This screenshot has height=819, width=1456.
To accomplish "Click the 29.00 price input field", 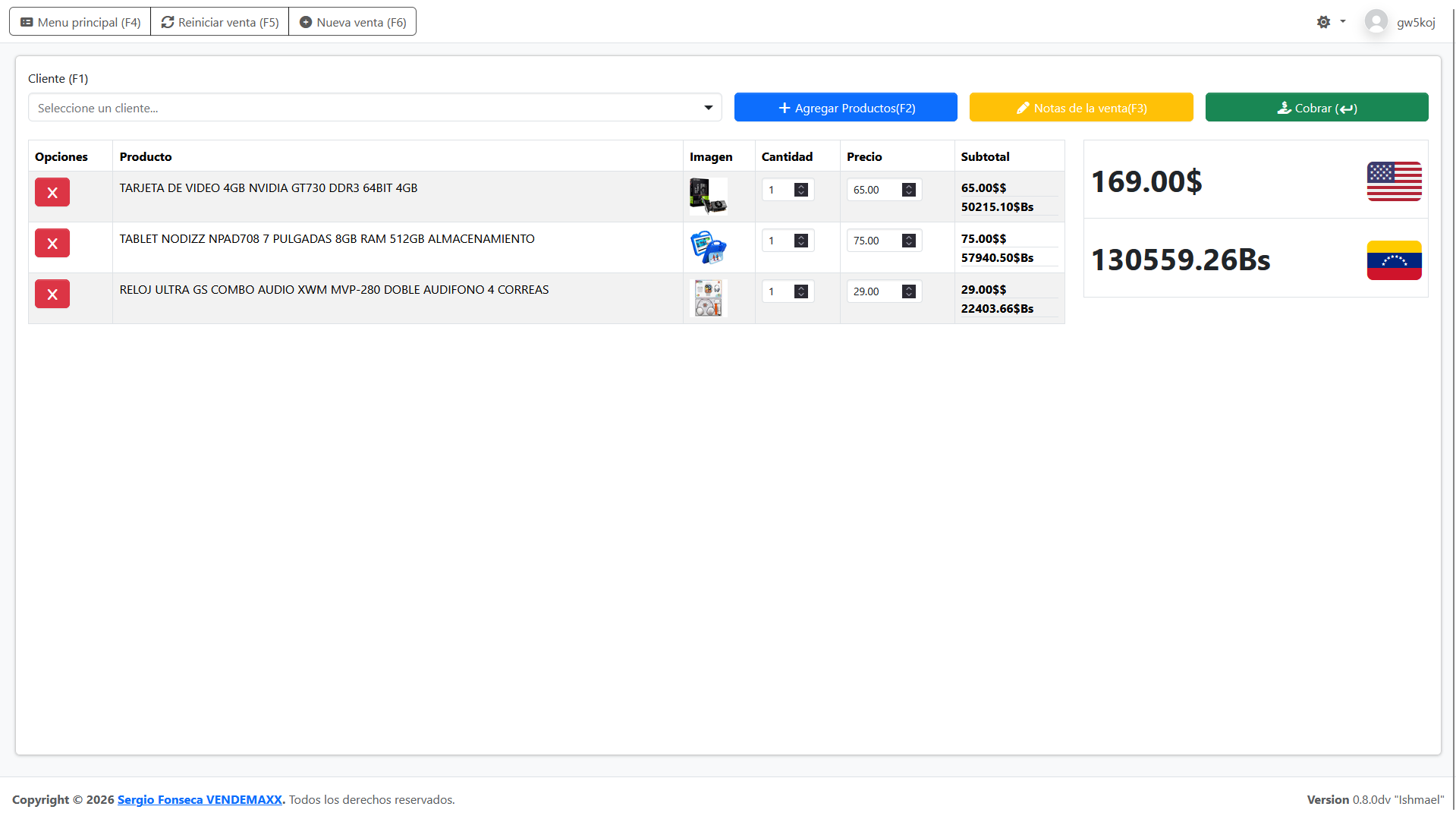I will [x=884, y=291].
